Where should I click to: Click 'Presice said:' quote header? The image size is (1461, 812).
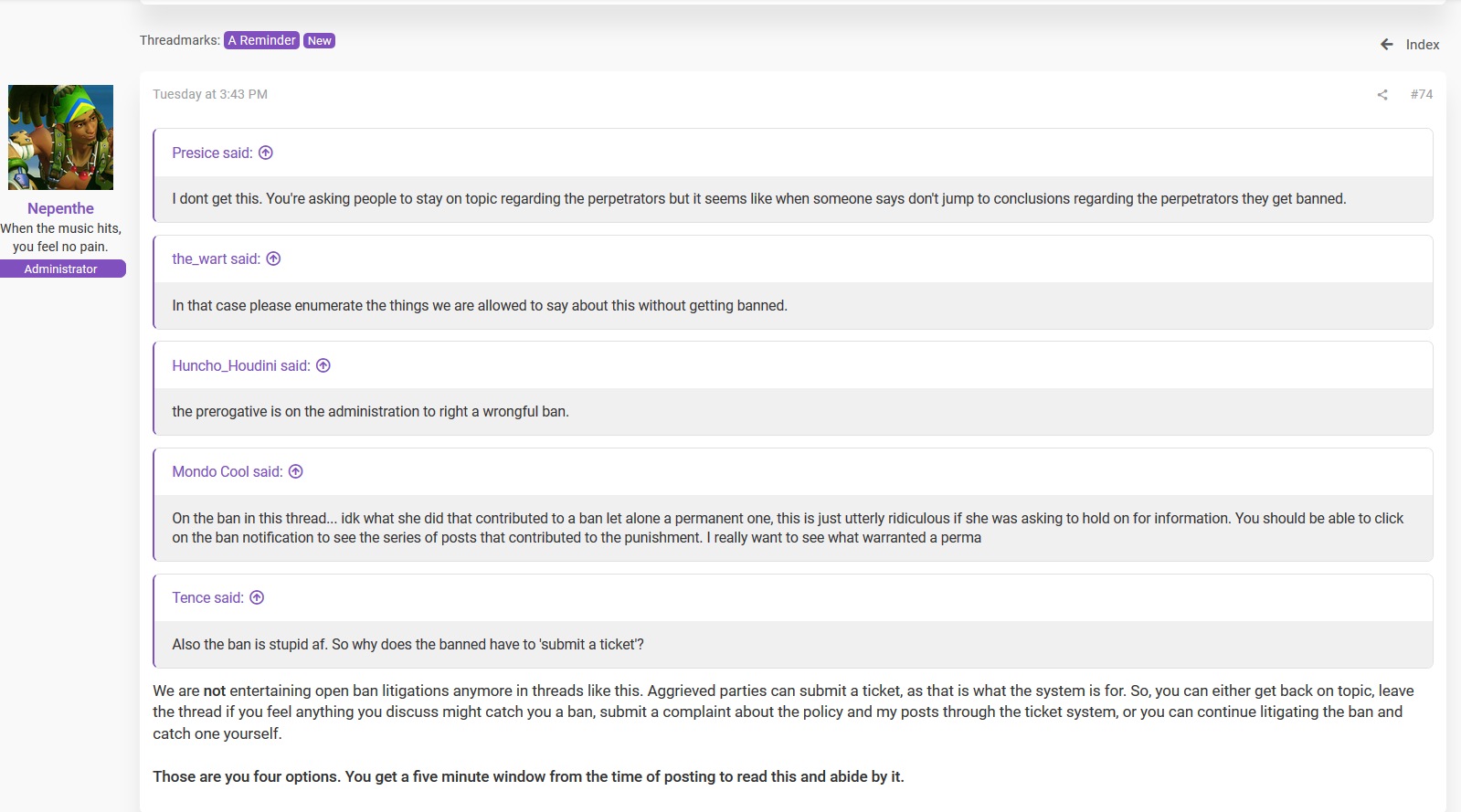click(212, 153)
